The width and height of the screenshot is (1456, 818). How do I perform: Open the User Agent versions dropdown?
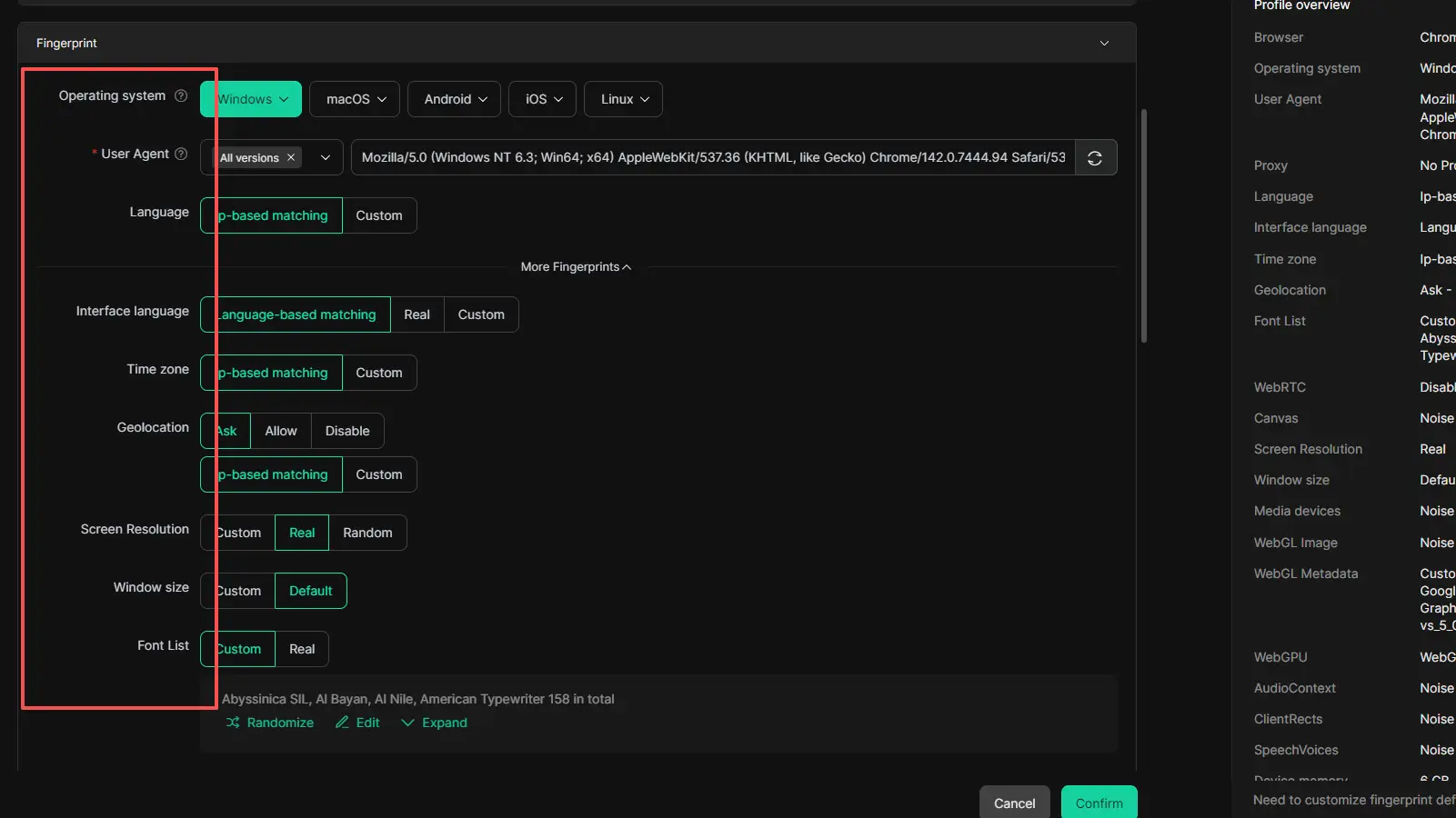(326, 158)
